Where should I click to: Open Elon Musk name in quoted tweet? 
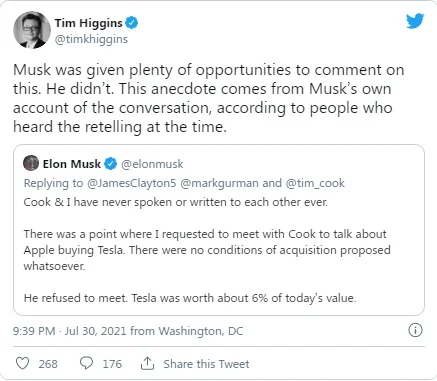tap(72, 164)
